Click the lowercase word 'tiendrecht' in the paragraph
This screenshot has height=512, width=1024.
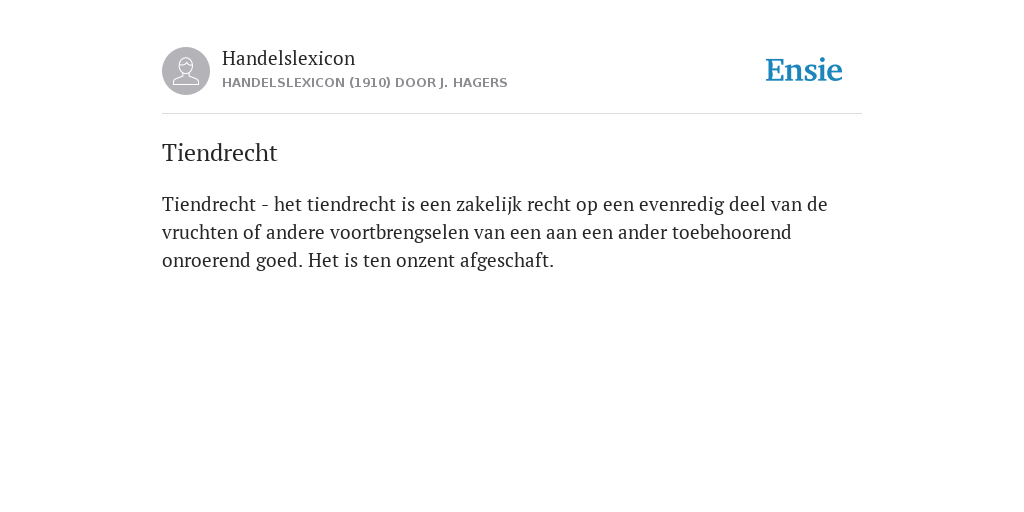pos(351,204)
